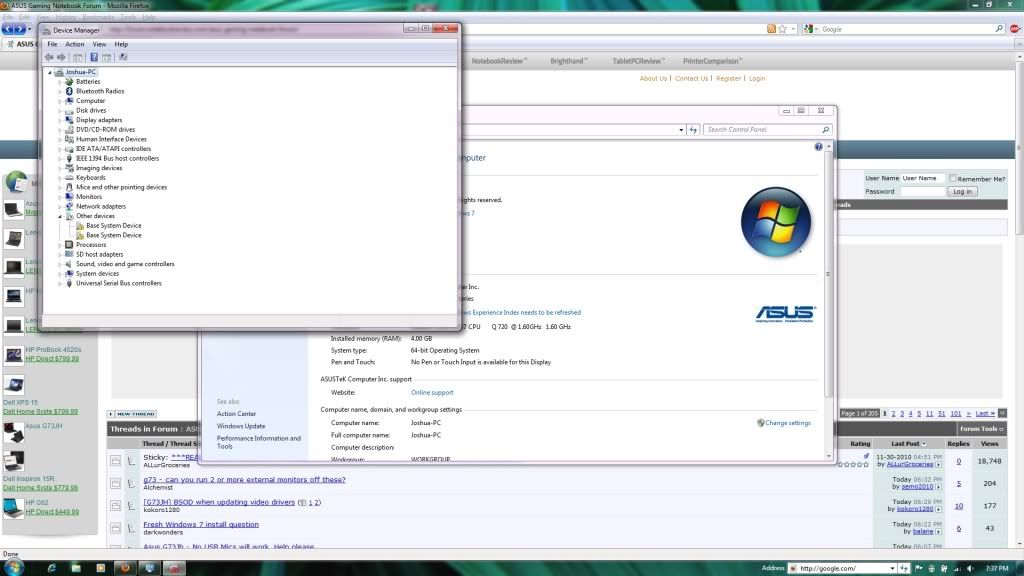This screenshot has width=1024, height=576.
Task: Open the Control Panel address bar dropdown arrow
Action: [x=681, y=130]
